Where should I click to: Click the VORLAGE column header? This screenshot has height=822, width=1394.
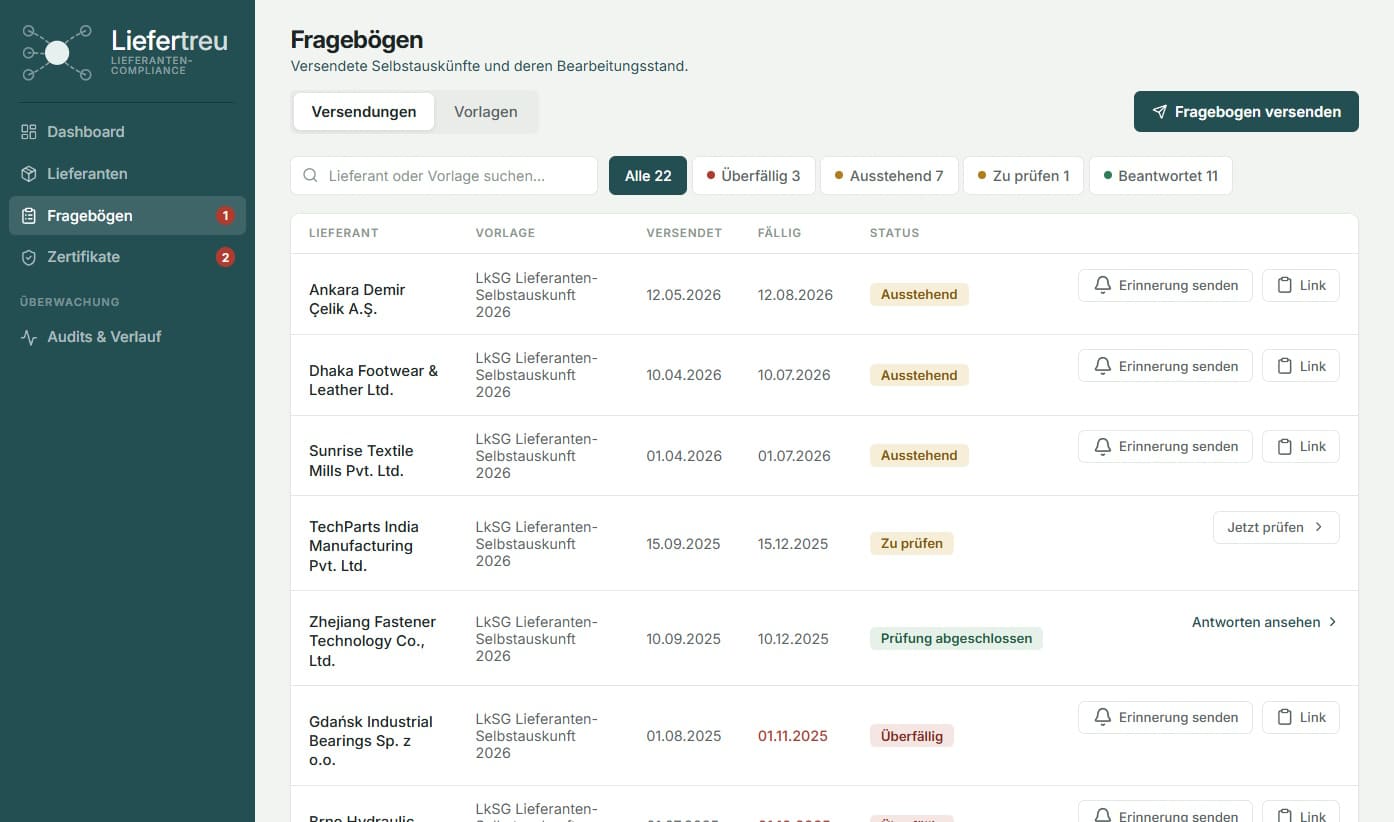[x=505, y=233]
